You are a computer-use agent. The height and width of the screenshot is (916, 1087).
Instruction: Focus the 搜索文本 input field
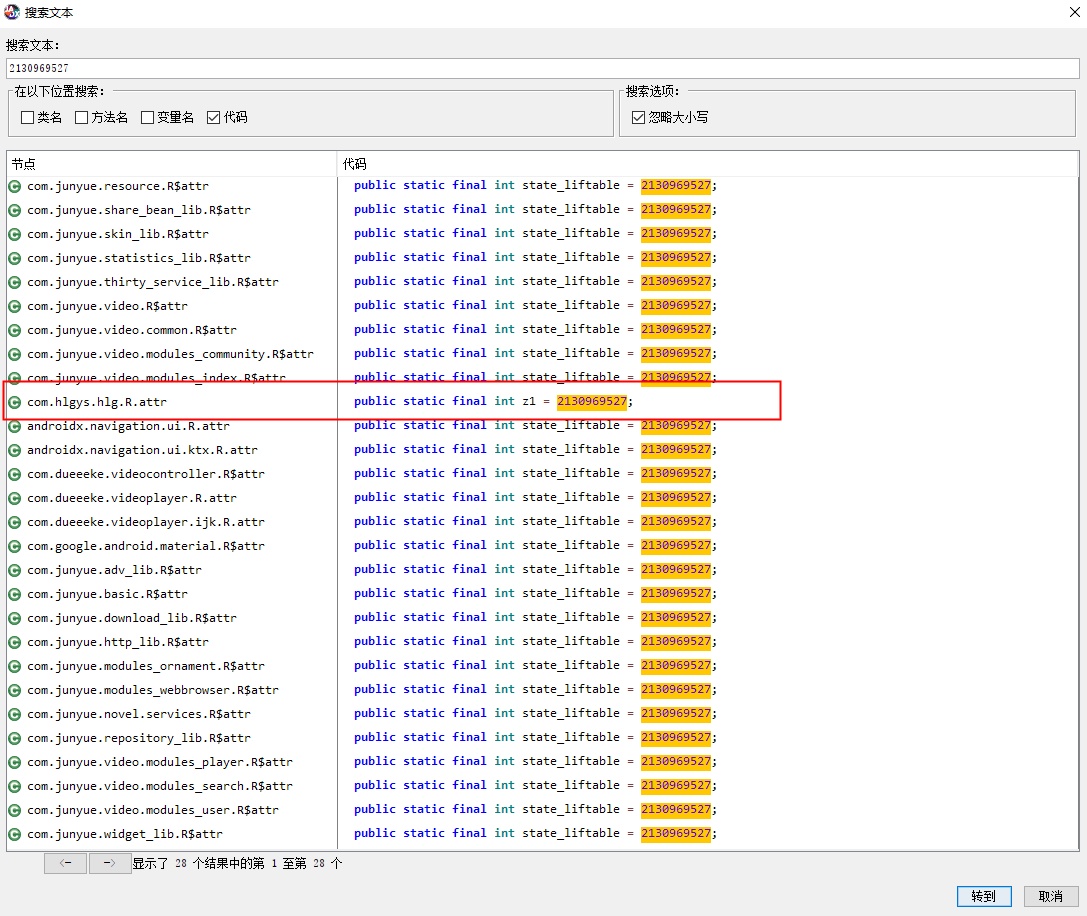[543, 68]
